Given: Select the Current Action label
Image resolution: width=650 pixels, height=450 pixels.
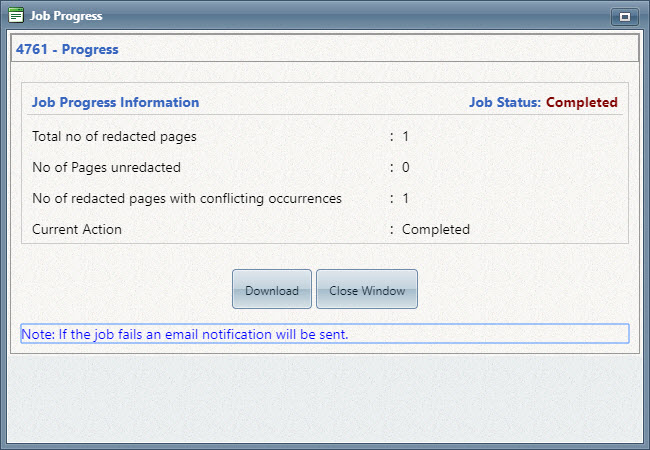Looking at the screenshot, I should pos(77,230).
